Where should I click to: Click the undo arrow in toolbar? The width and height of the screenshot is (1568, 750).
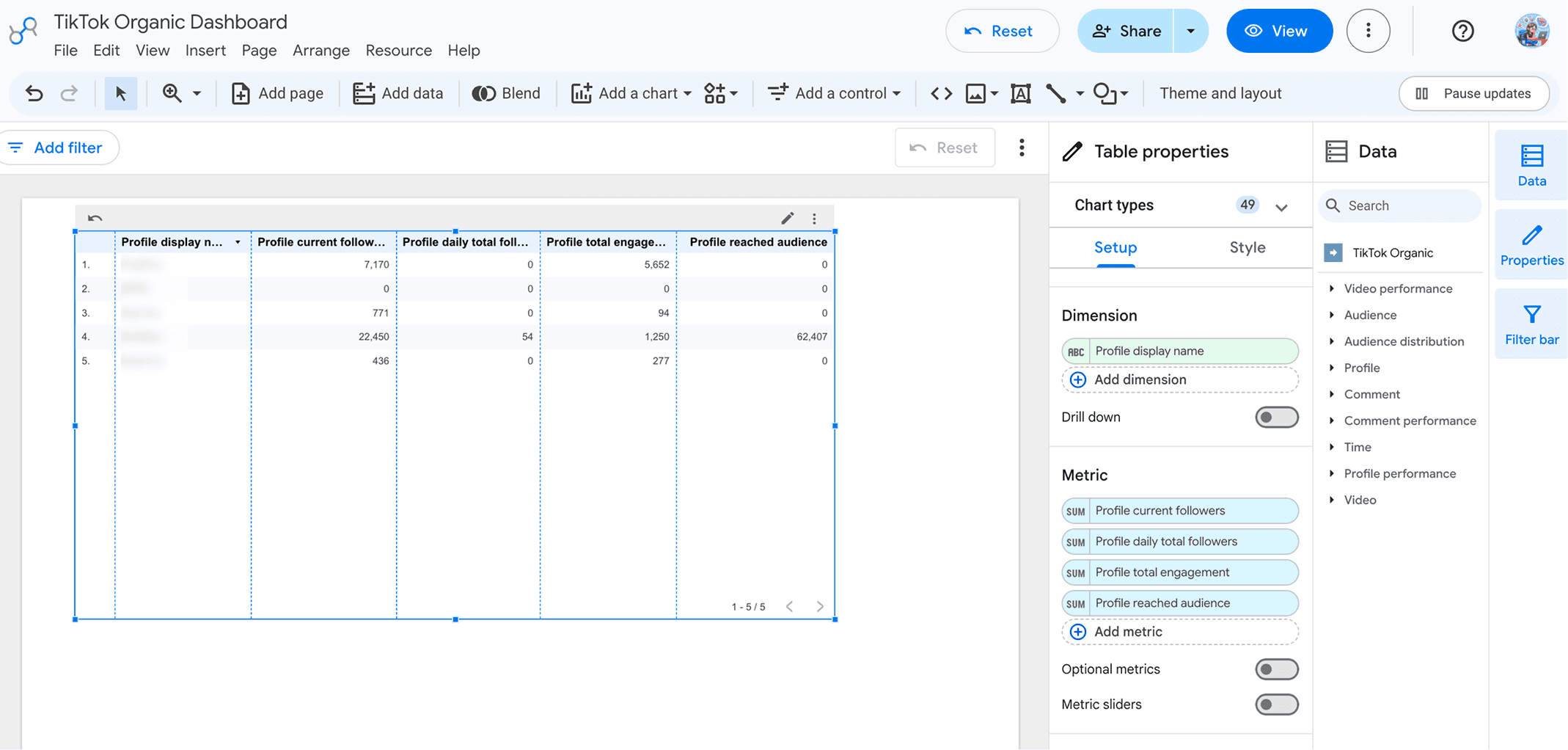click(x=34, y=93)
